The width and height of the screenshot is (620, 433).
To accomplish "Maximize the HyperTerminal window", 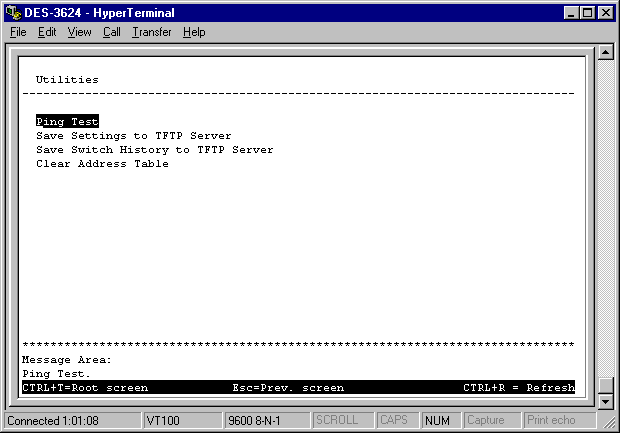I will (588, 12).
